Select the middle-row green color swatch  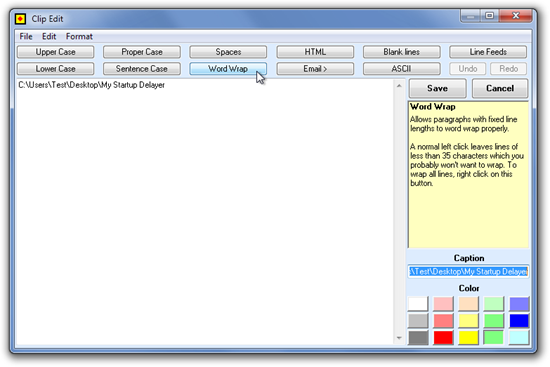pos(494,321)
